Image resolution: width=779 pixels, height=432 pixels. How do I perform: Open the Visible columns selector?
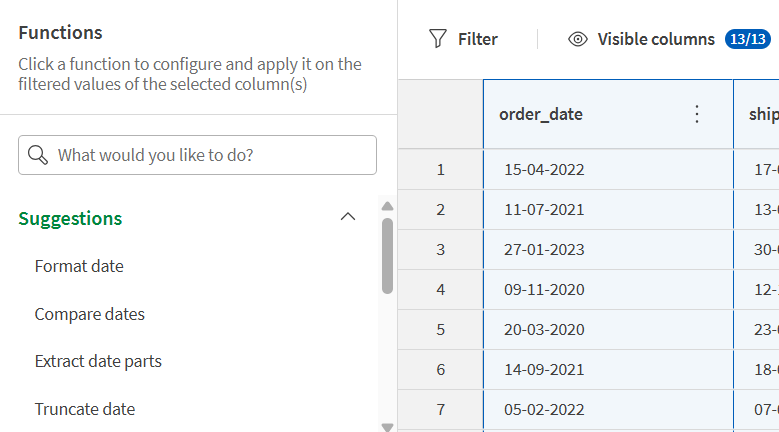(655, 39)
